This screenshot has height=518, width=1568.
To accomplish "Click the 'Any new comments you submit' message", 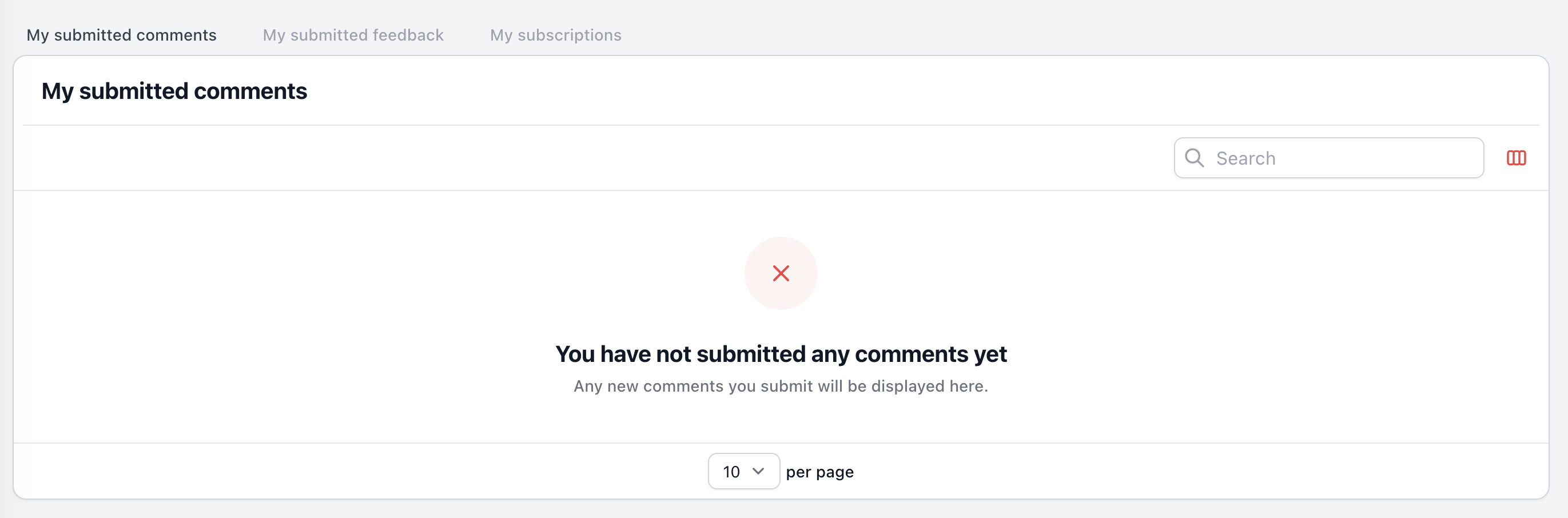I will coord(781,386).
